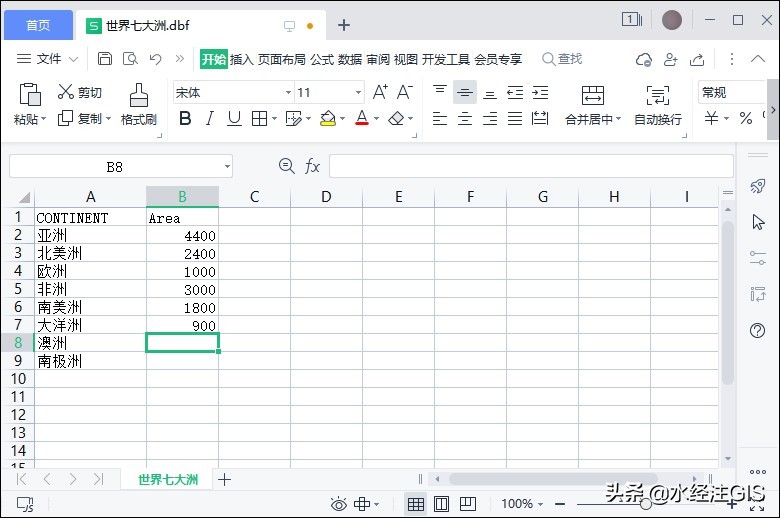Click the formula bar input

(x=531, y=166)
